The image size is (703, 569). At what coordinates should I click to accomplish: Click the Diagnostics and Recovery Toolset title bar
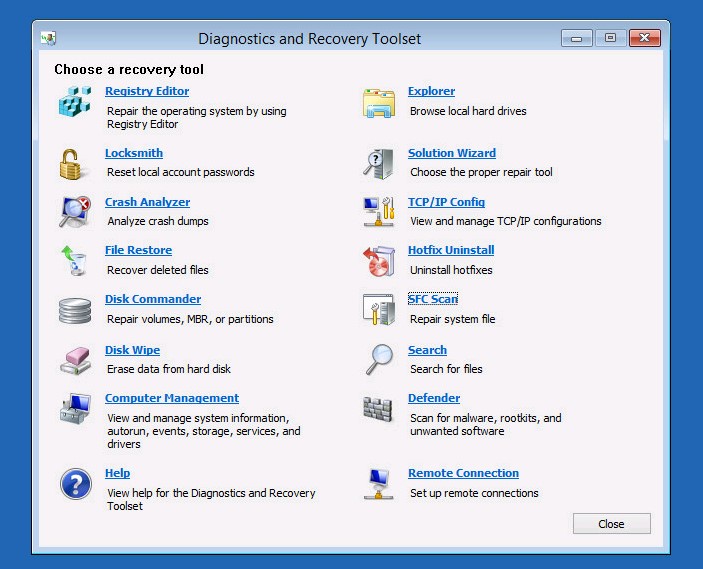(310, 39)
